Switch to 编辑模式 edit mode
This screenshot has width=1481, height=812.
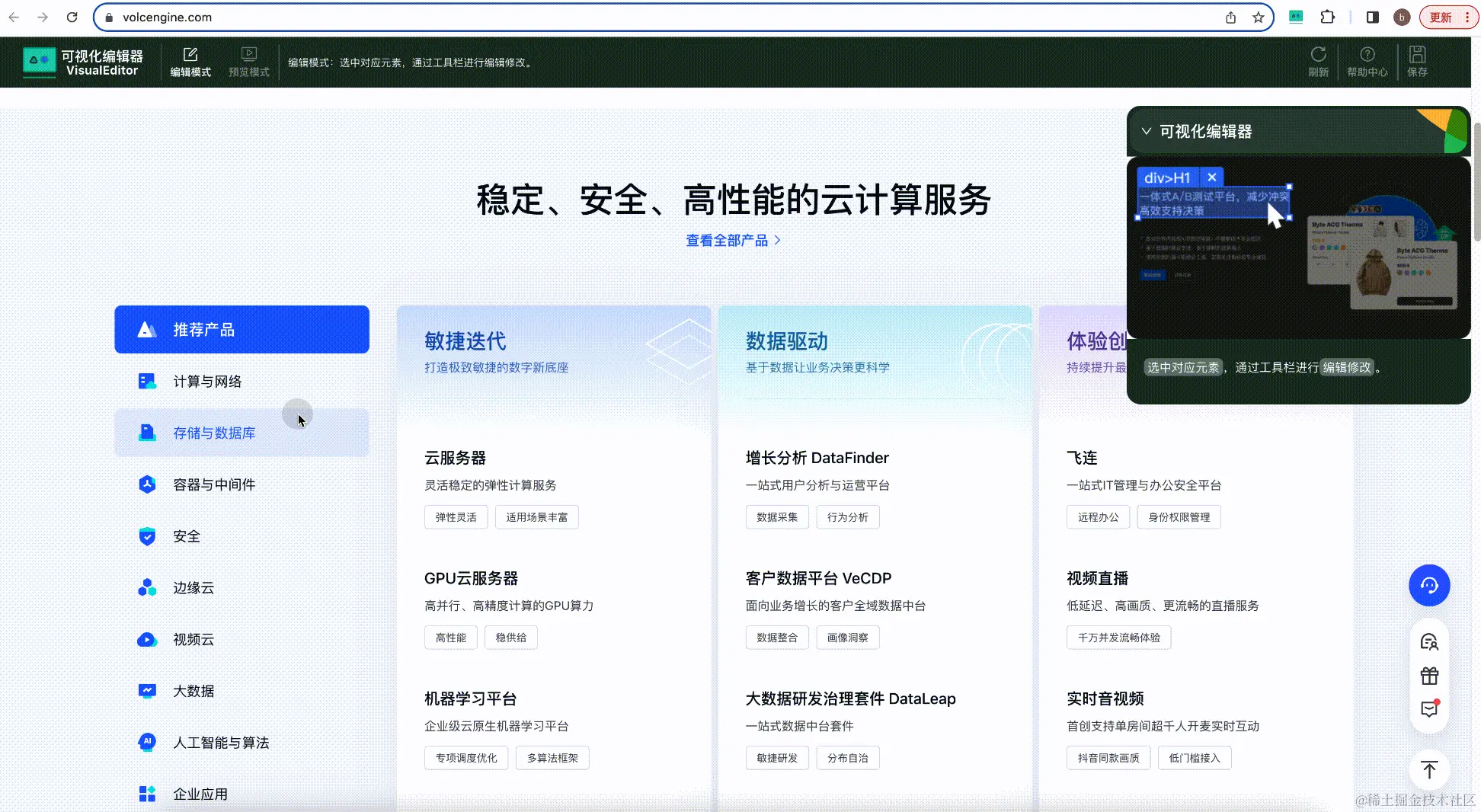coord(190,62)
